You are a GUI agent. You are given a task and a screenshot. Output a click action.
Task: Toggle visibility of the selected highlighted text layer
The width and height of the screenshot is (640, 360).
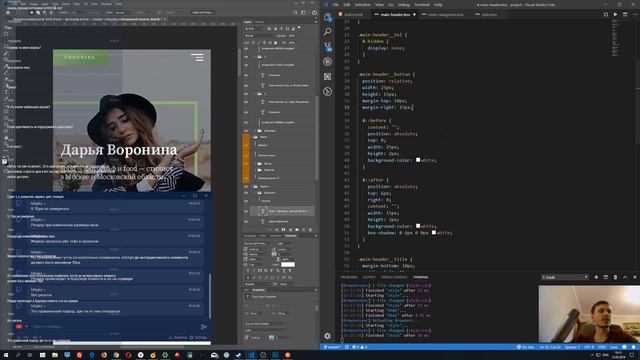(246, 211)
